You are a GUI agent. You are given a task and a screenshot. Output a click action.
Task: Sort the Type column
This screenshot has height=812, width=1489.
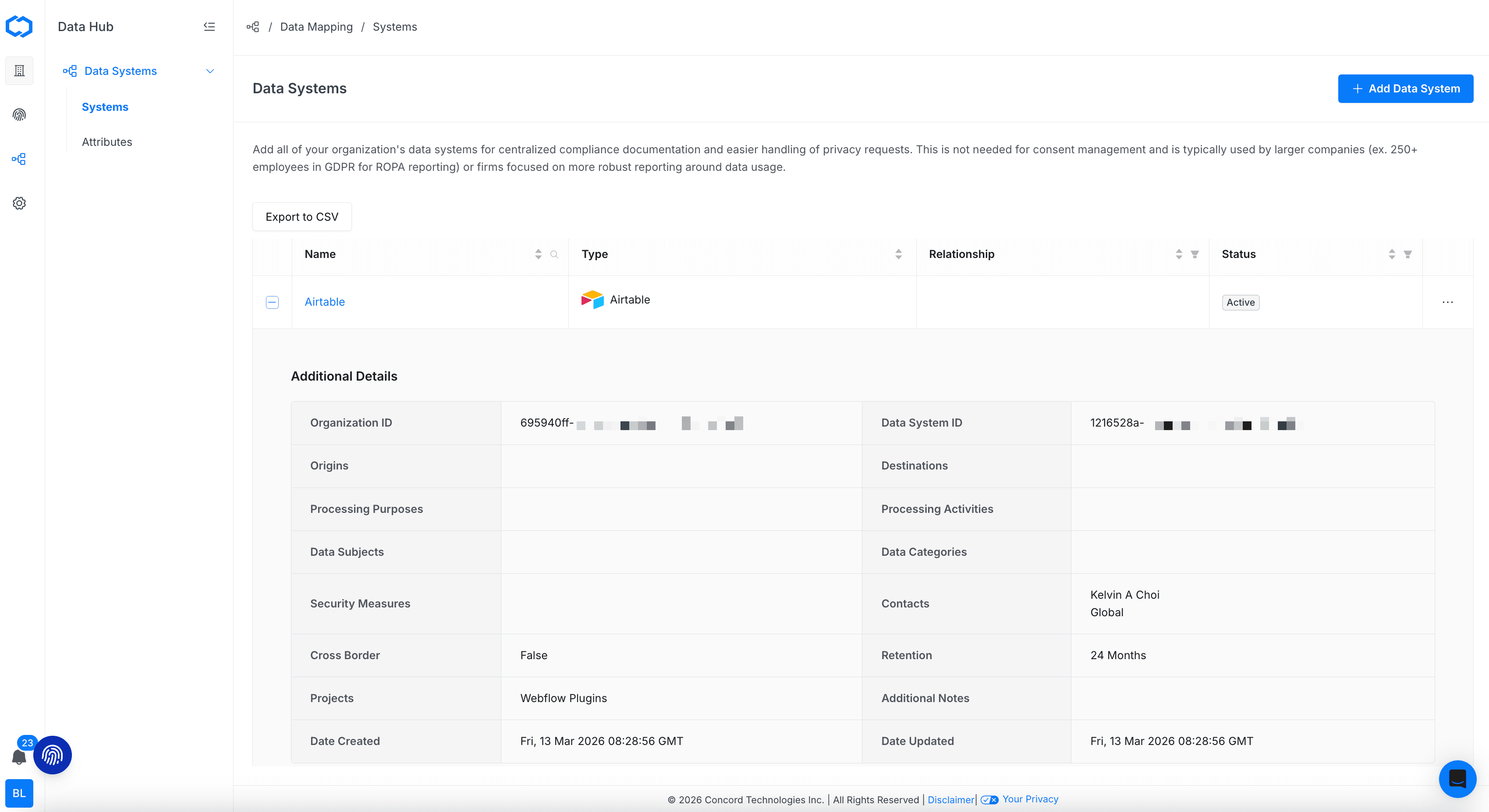pos(898,254)
